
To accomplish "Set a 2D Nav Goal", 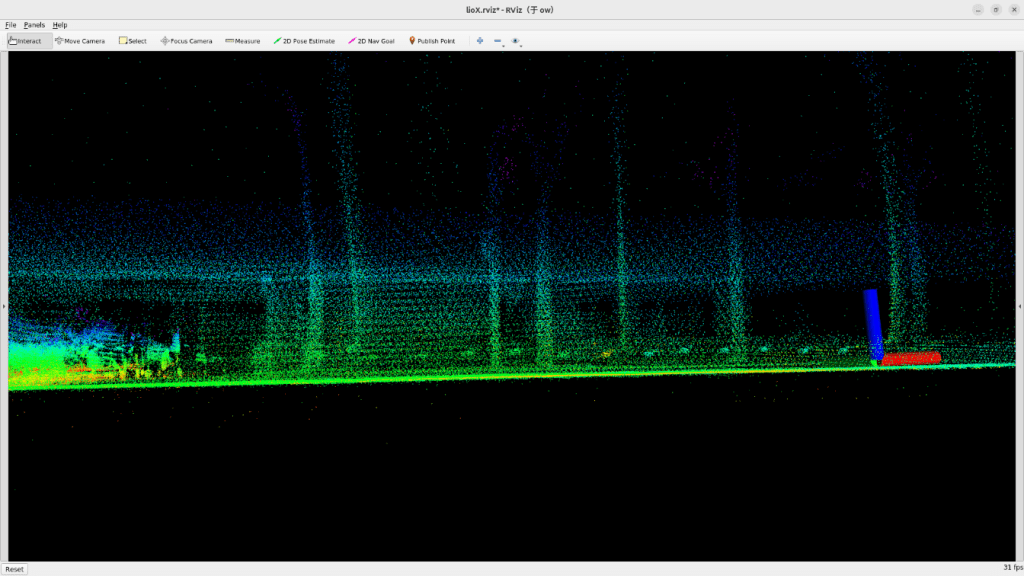I will [x=371, y=41].
